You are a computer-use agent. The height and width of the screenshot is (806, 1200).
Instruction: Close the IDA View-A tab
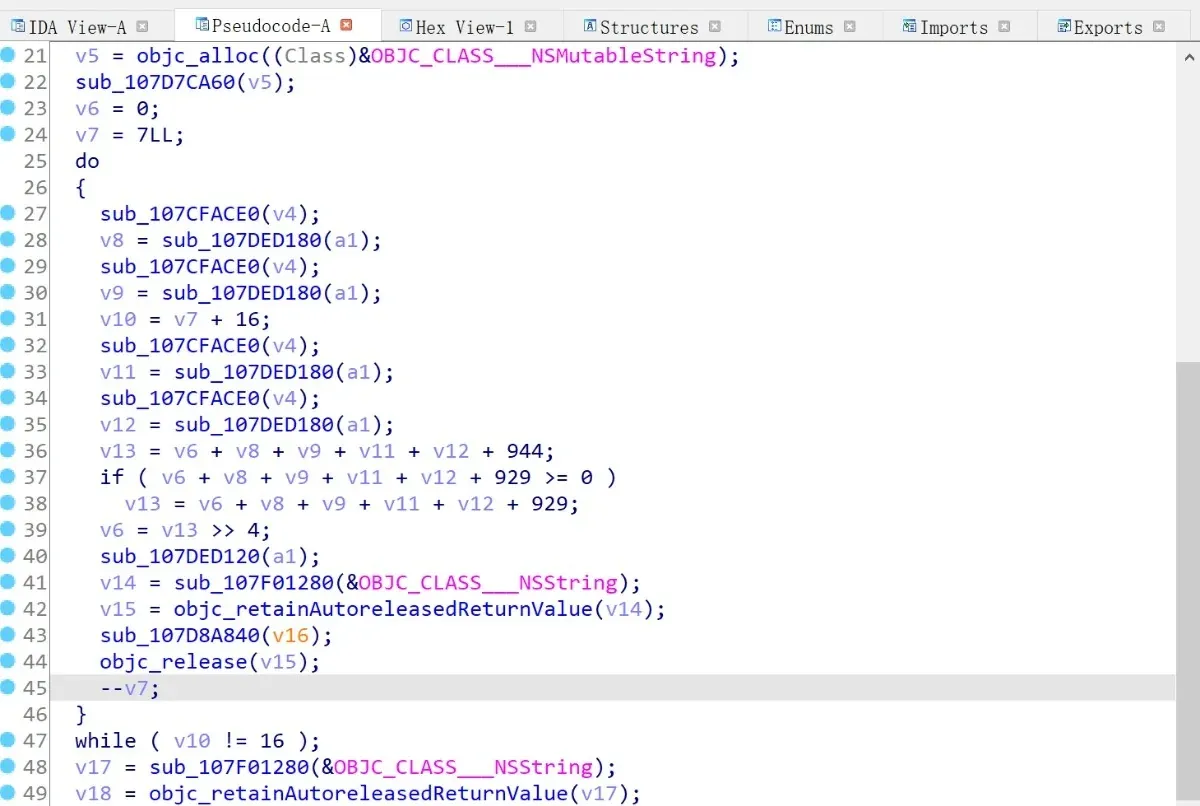[142, 26]
